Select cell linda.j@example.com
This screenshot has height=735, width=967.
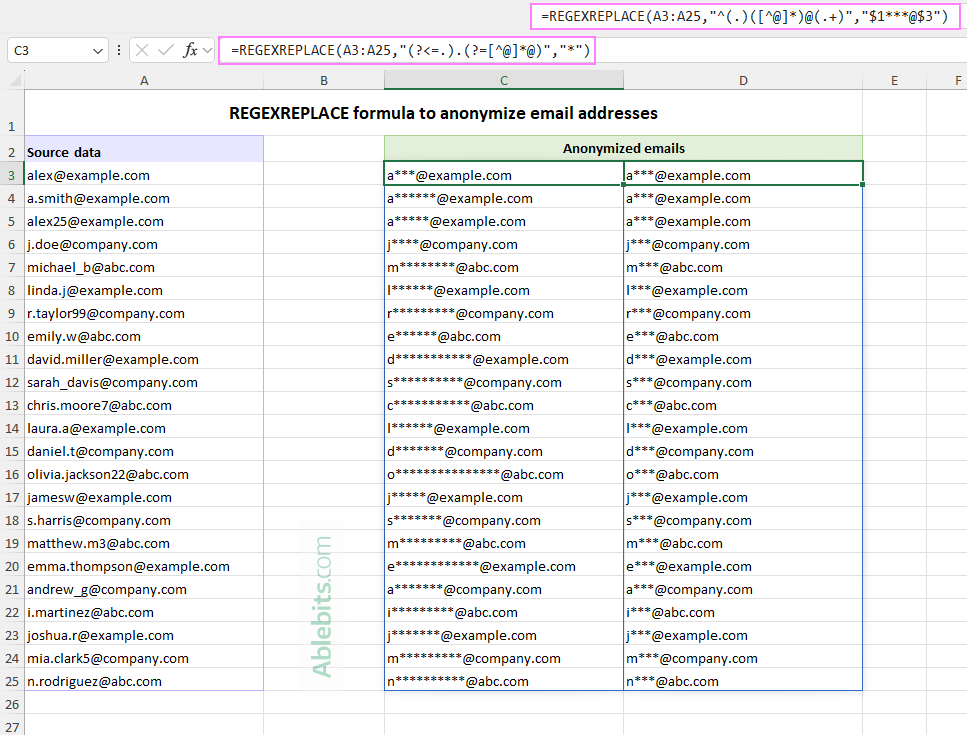click(144, 290)
